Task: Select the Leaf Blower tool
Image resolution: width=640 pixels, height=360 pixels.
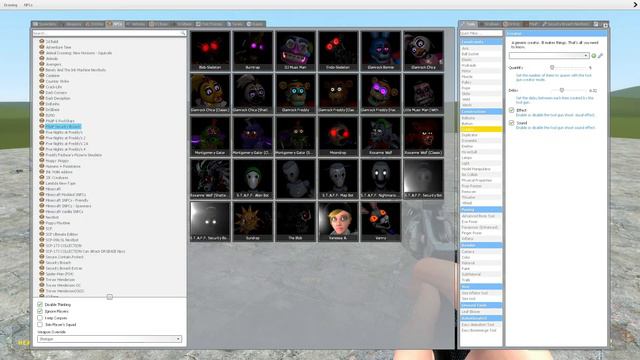Action: click(481, 311)
